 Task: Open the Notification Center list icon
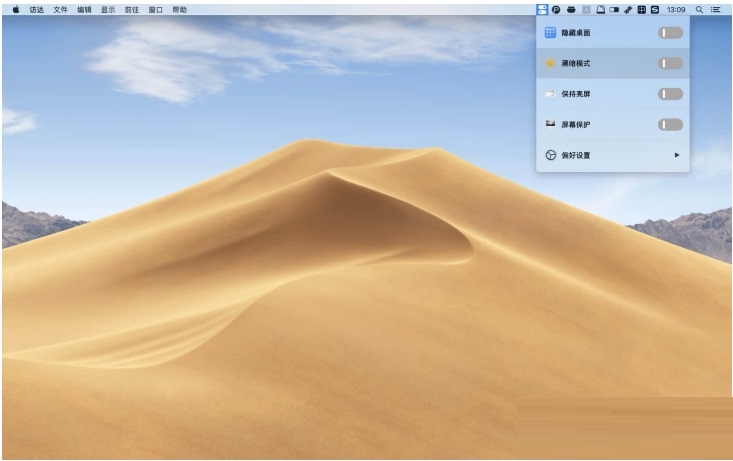[x=715, y=9]
